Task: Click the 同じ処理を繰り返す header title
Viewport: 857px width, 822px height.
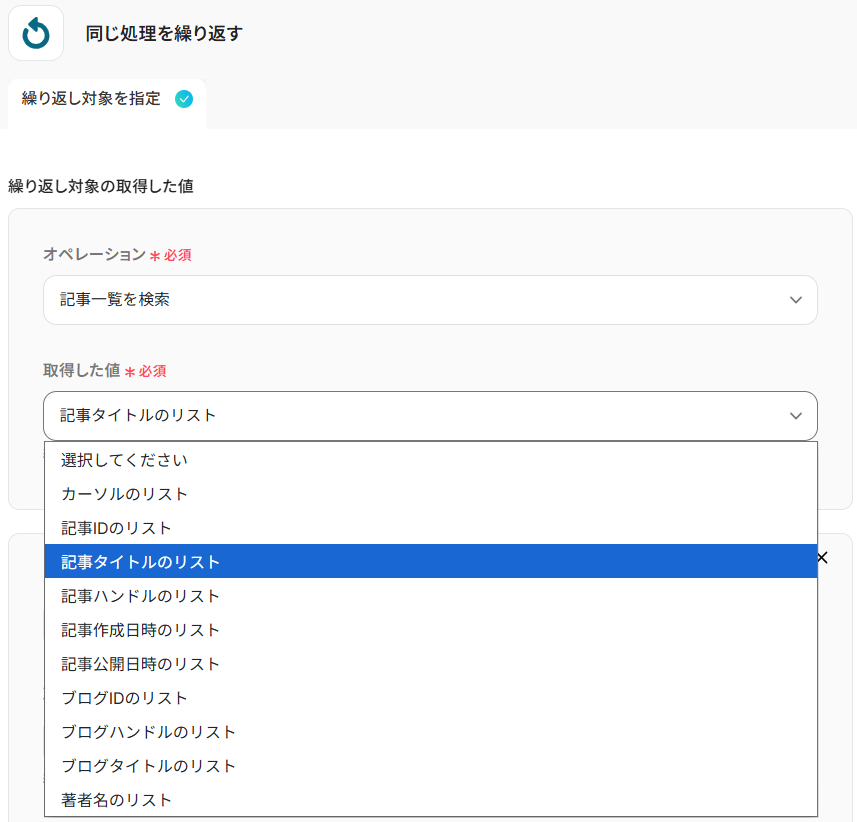Action: point(164,33)
